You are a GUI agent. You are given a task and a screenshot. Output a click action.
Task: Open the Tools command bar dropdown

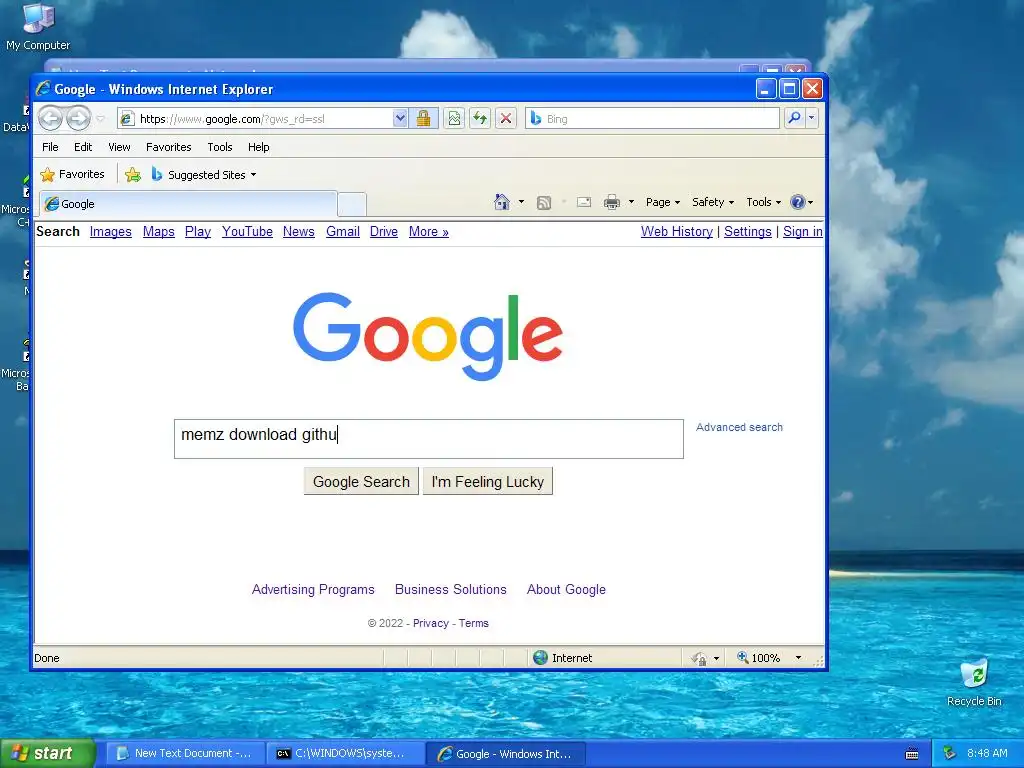point(763,202)
